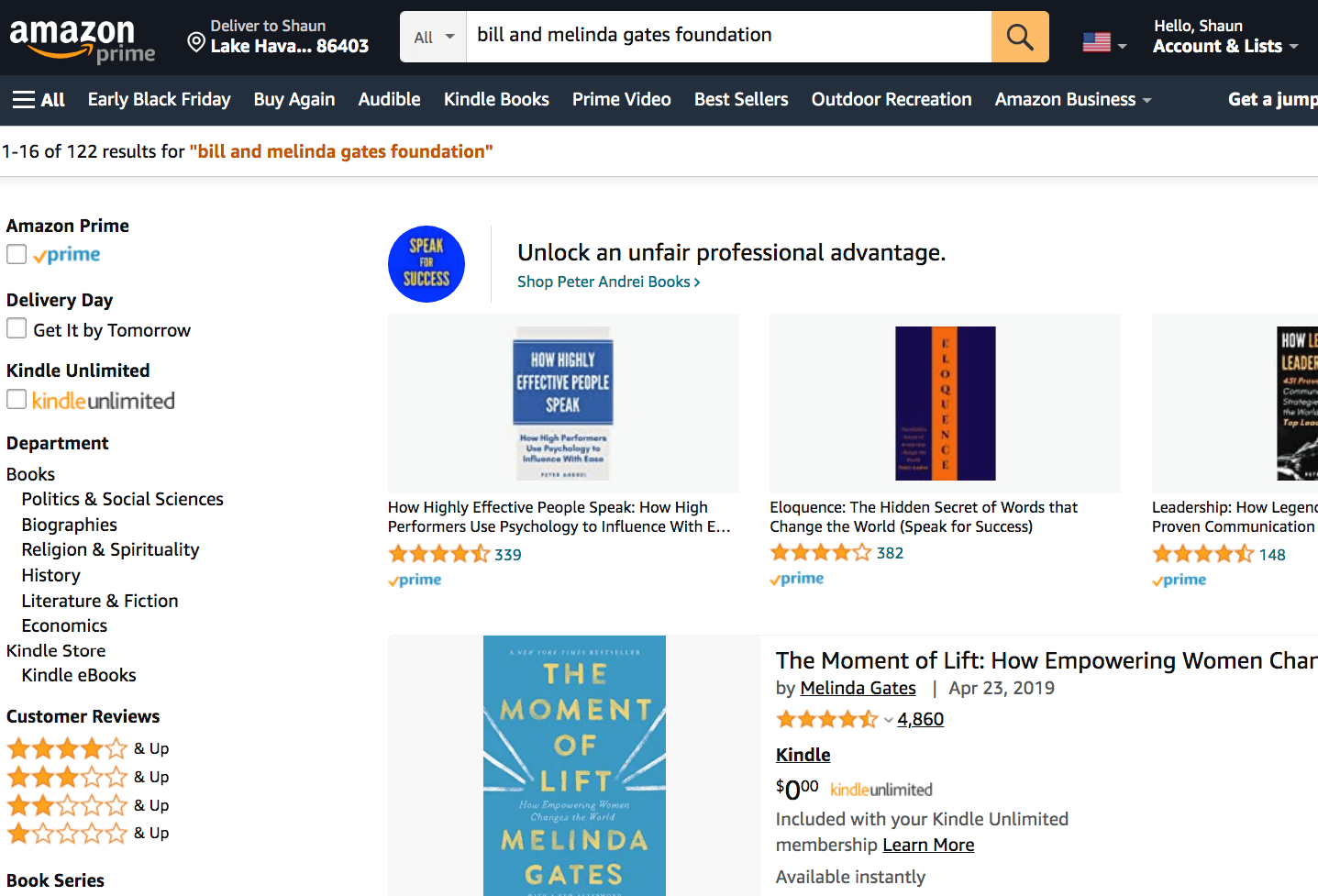Open the hamburger All menu

pos(39,100)
